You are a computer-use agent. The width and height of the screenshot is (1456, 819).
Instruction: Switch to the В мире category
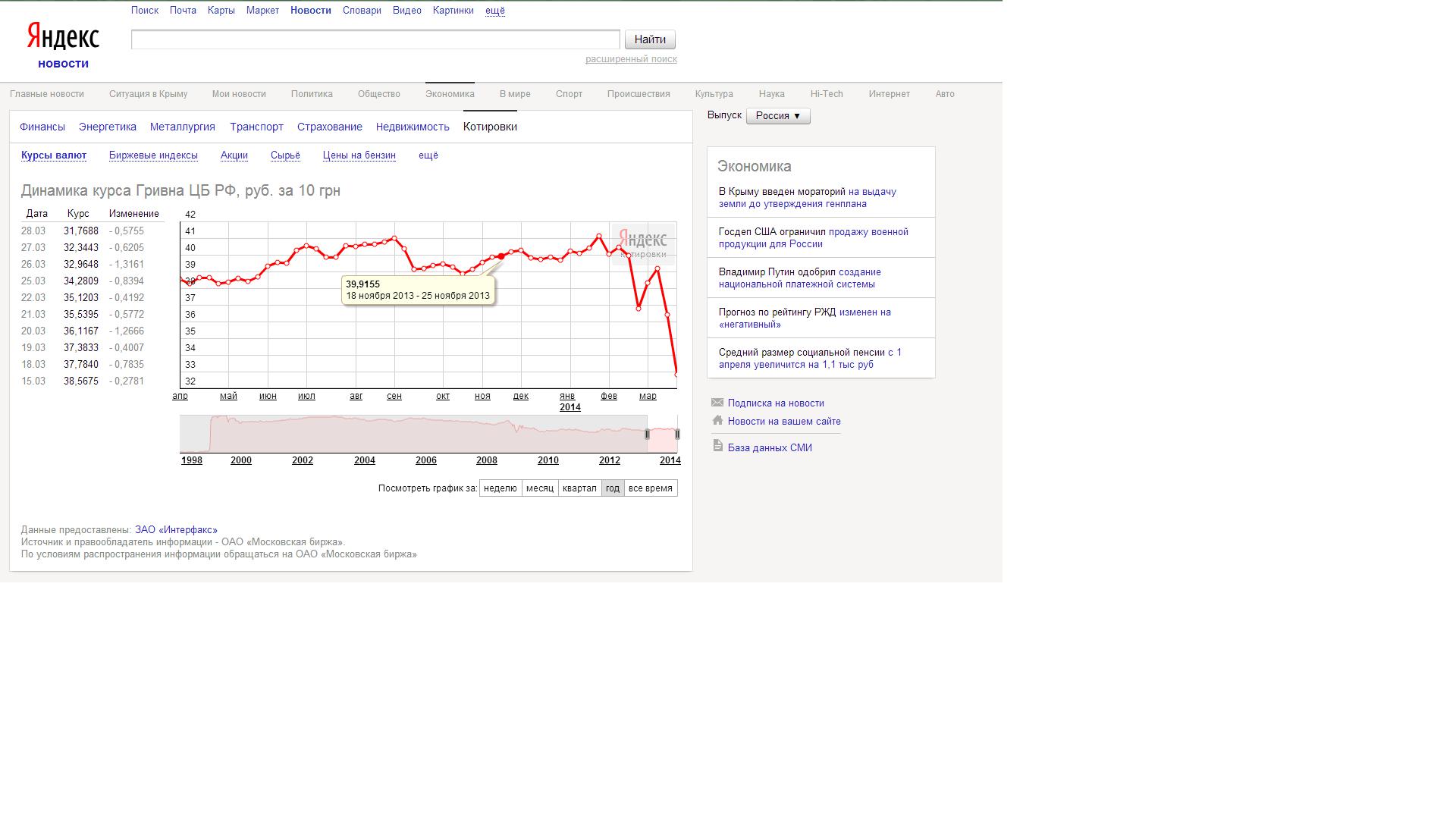[x=515, y=94]
